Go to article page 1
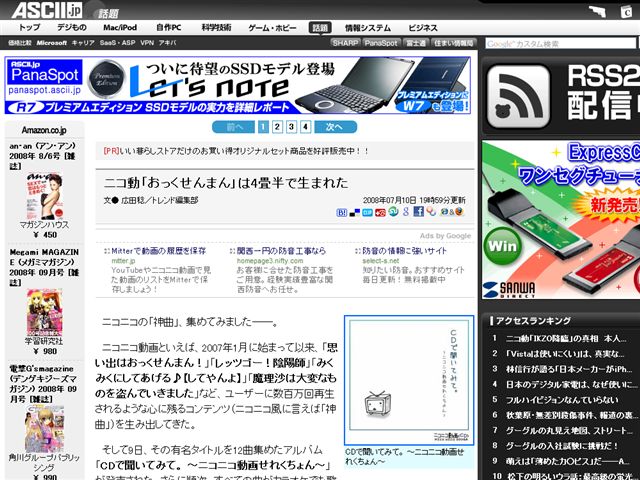 (263, 127)
